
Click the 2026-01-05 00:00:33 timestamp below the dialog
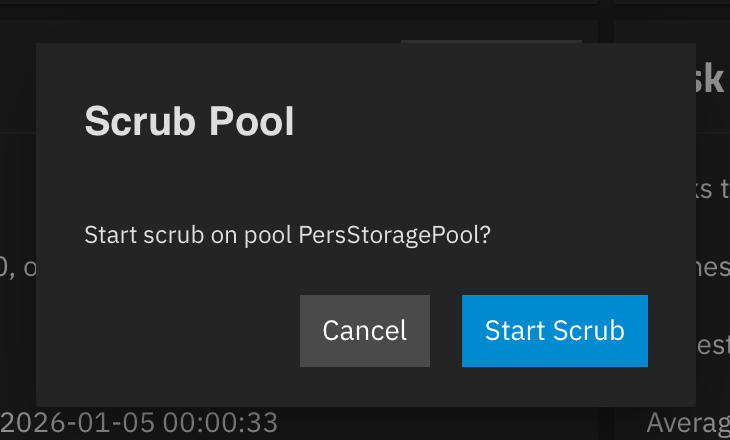(x=140, y=423)
